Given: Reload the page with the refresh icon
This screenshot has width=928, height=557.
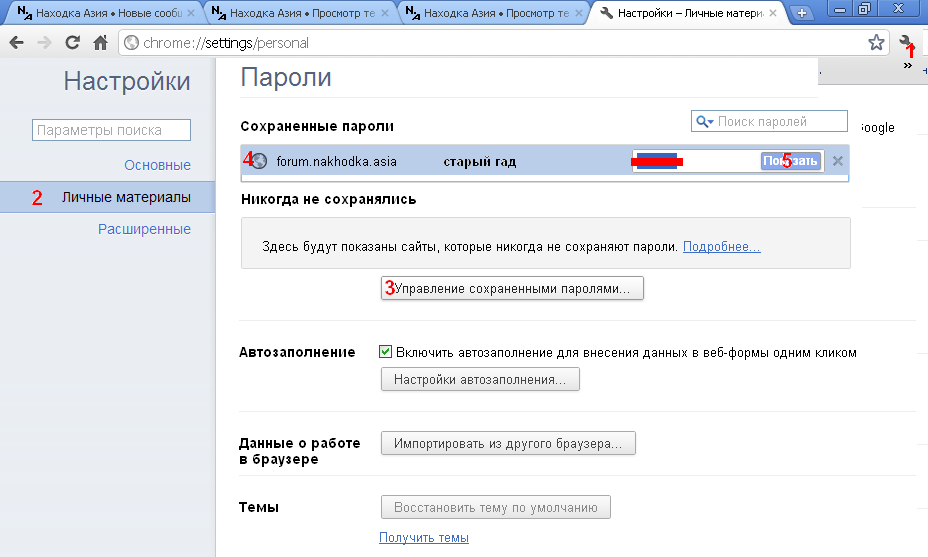Looking at the screenshot, I should click(x=72, y=43).
